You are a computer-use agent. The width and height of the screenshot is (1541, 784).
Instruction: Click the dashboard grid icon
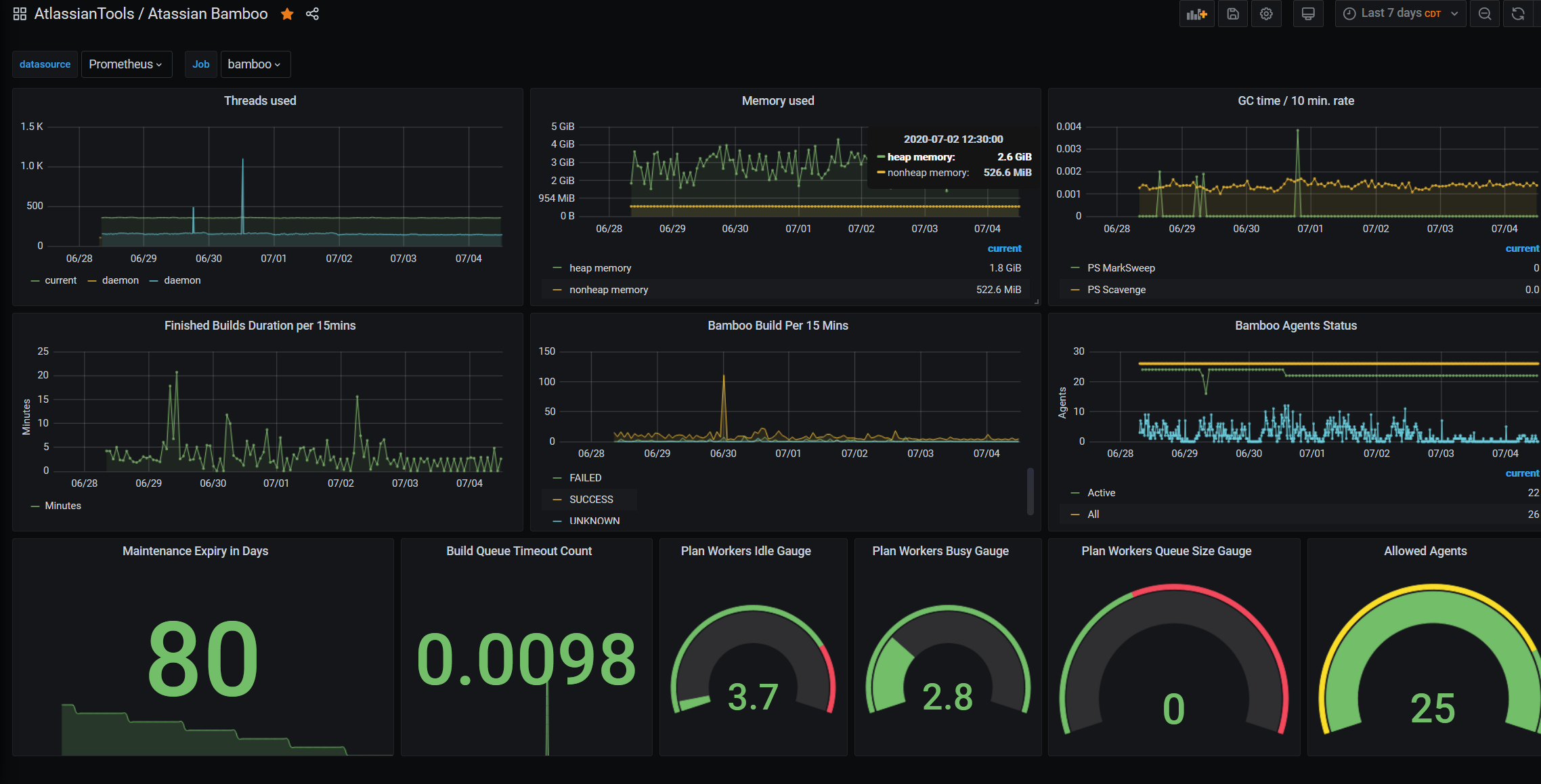pos(20,14)
